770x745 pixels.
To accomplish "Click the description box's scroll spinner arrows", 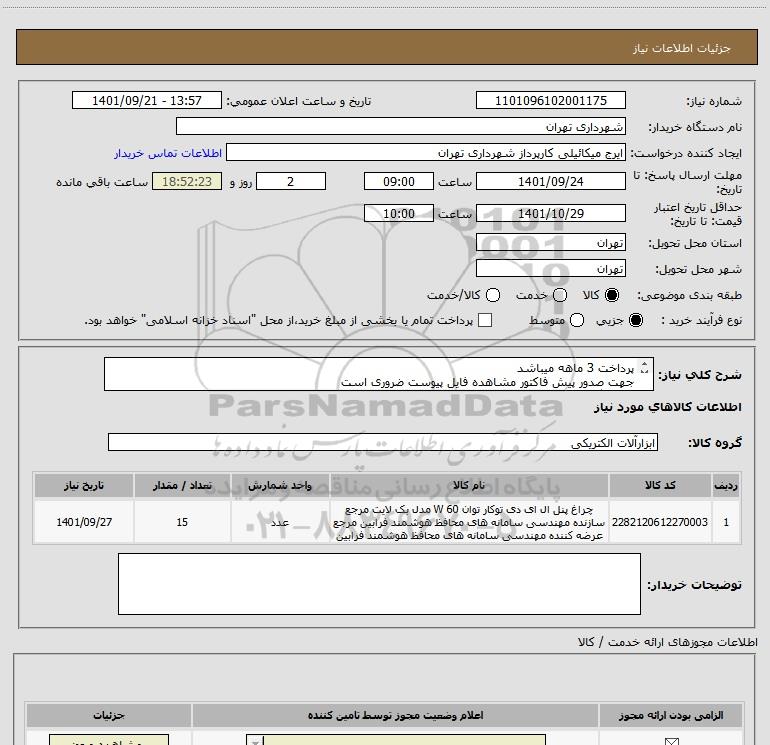I will pos(645,367).
